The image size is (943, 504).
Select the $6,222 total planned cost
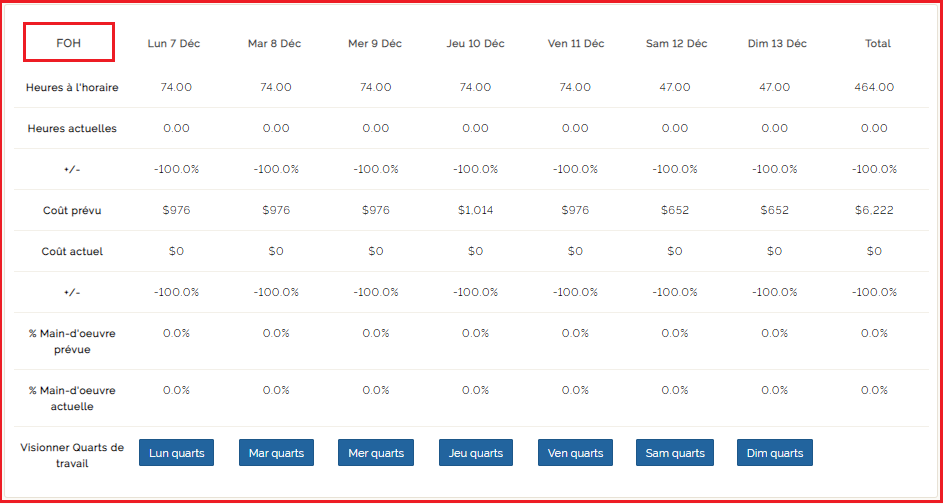coord(874,210)
